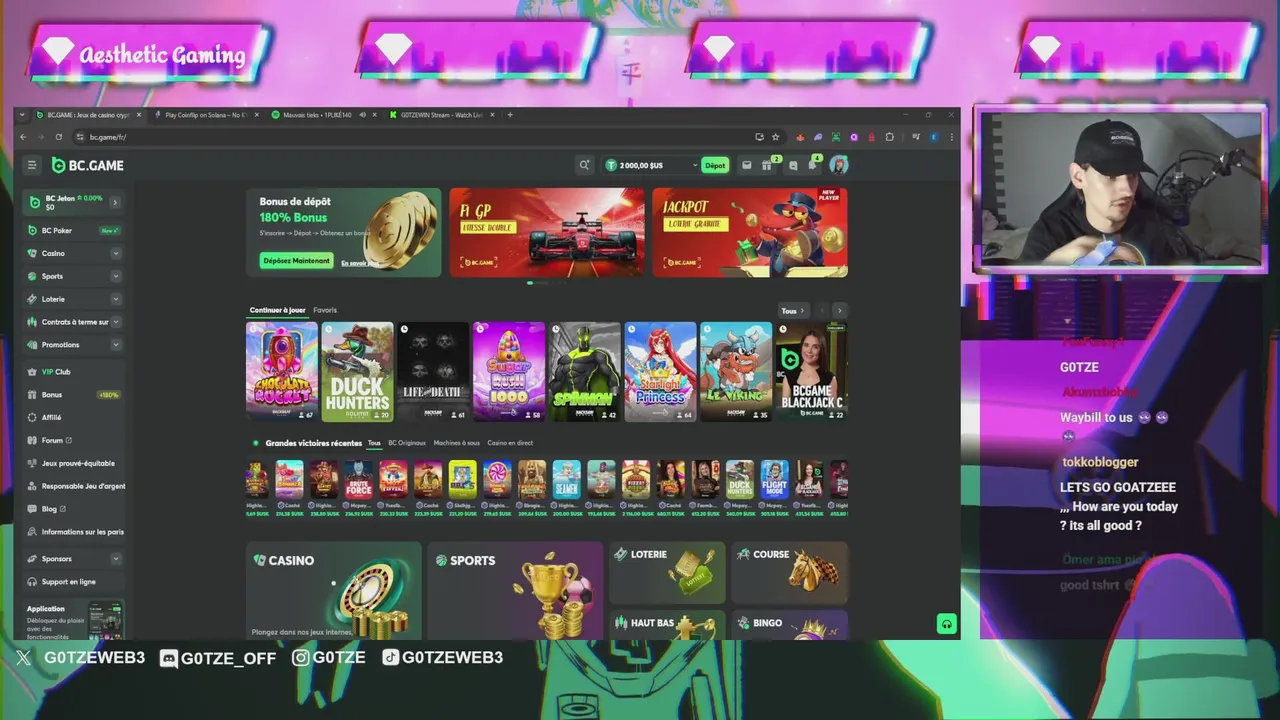Filter recent wins by BC Originaux
1280x720 pixels.
(407, 443)
